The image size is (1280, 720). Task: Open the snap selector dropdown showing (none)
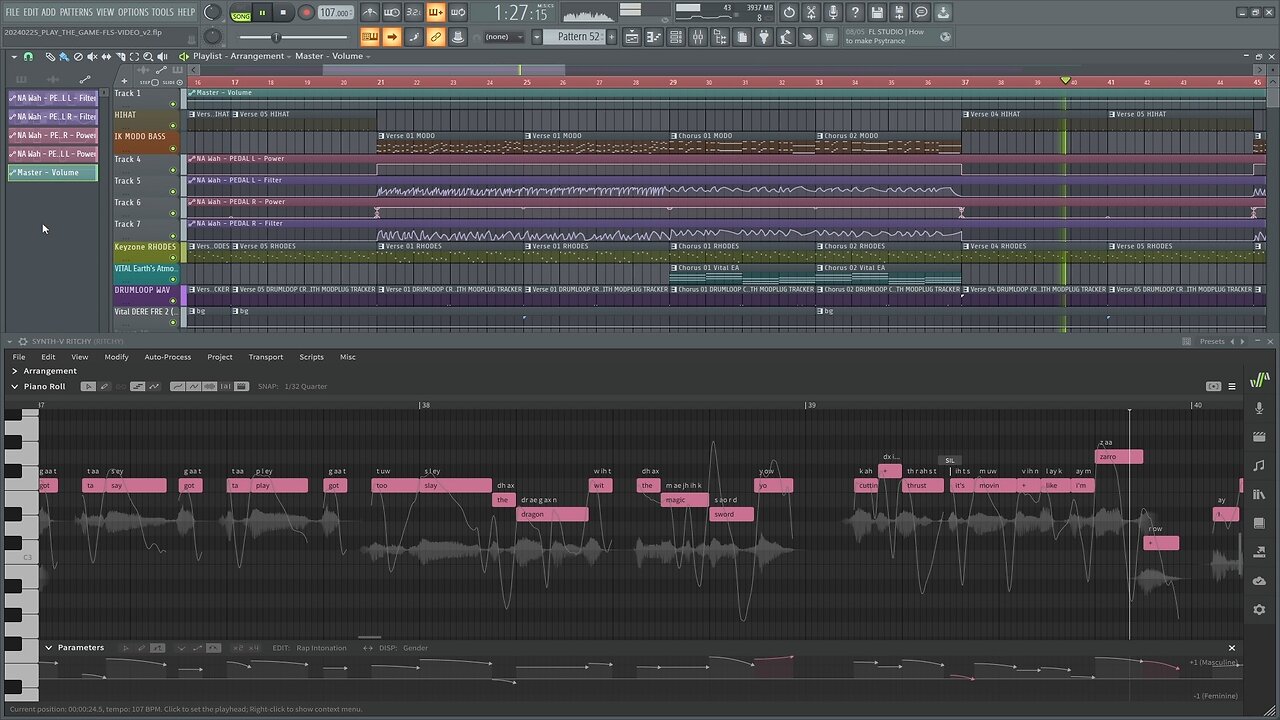(503, 37)
